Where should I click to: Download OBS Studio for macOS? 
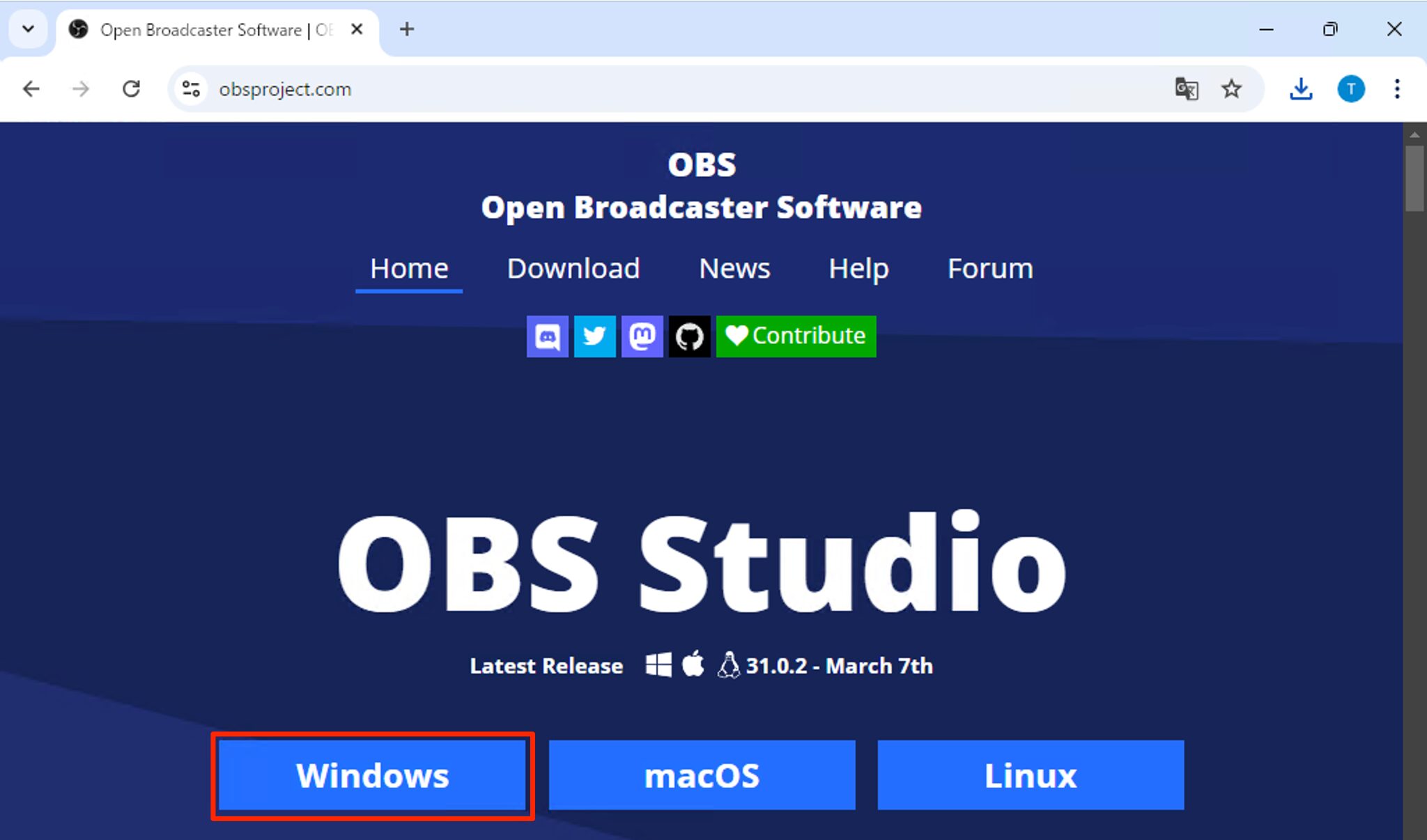click(x=701, y=775)
